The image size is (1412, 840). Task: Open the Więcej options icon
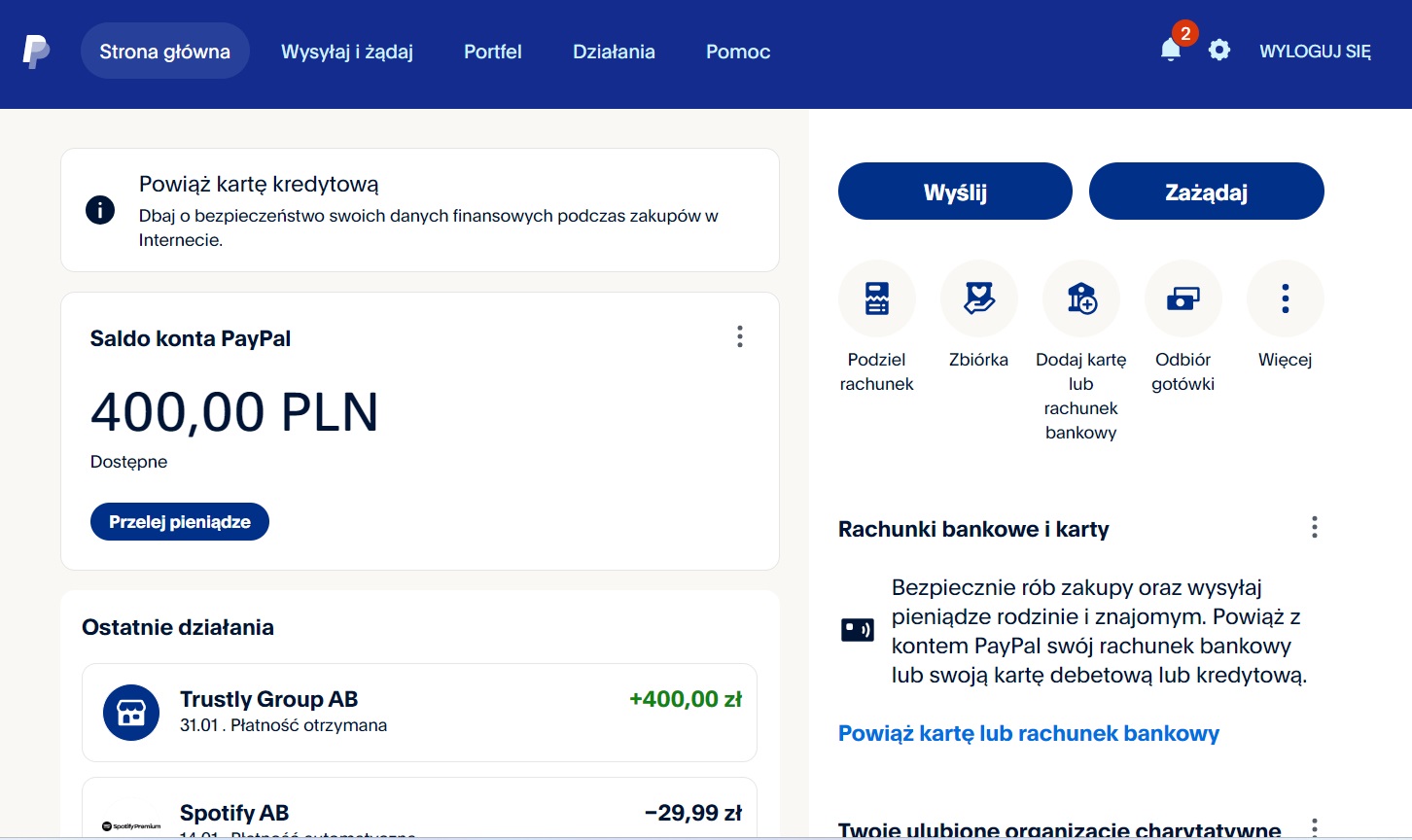click(x=1285, y=298)
